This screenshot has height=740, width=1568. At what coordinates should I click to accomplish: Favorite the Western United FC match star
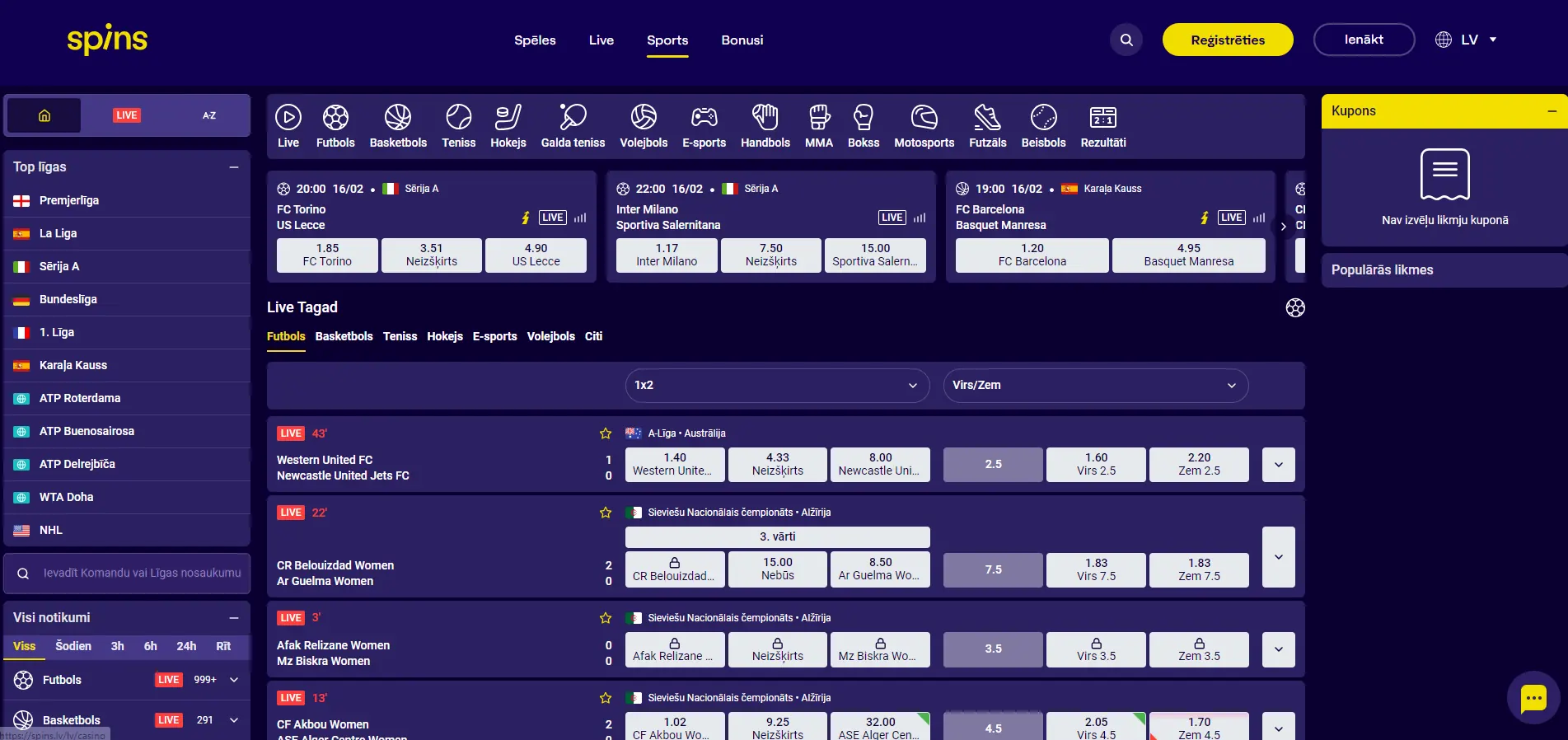click(606, 433)
